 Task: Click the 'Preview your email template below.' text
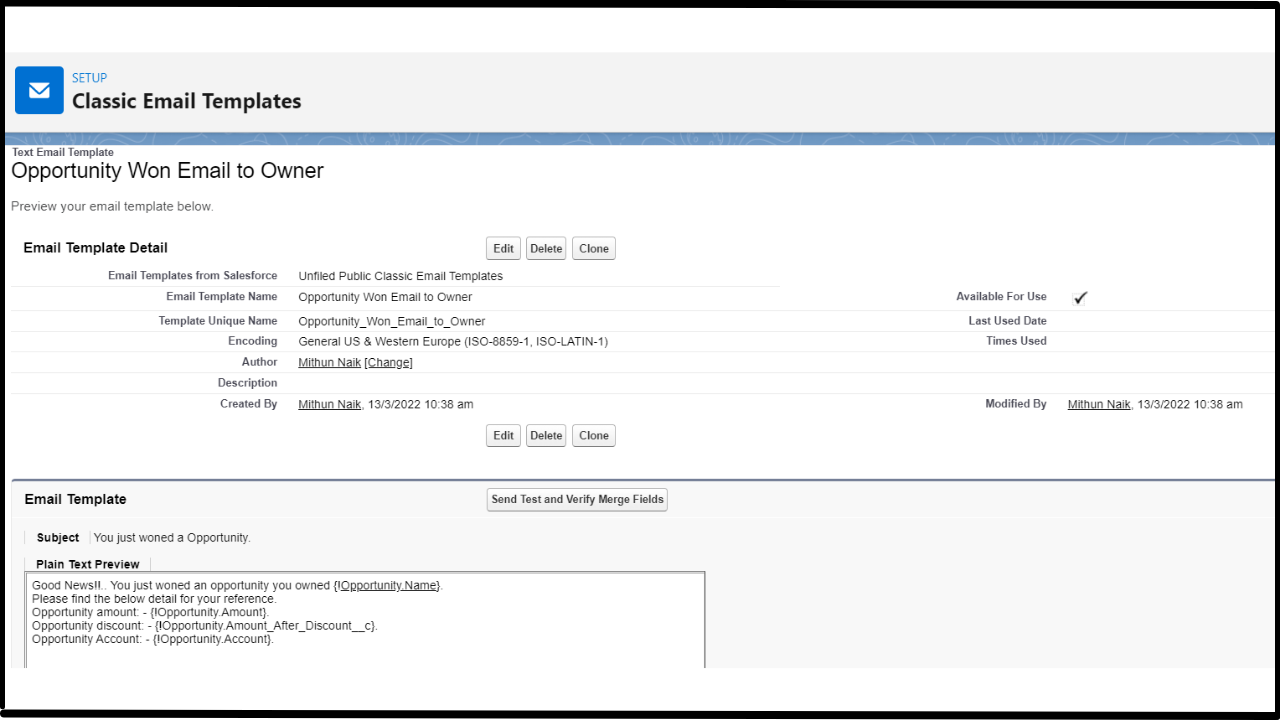tap(112, 207)
